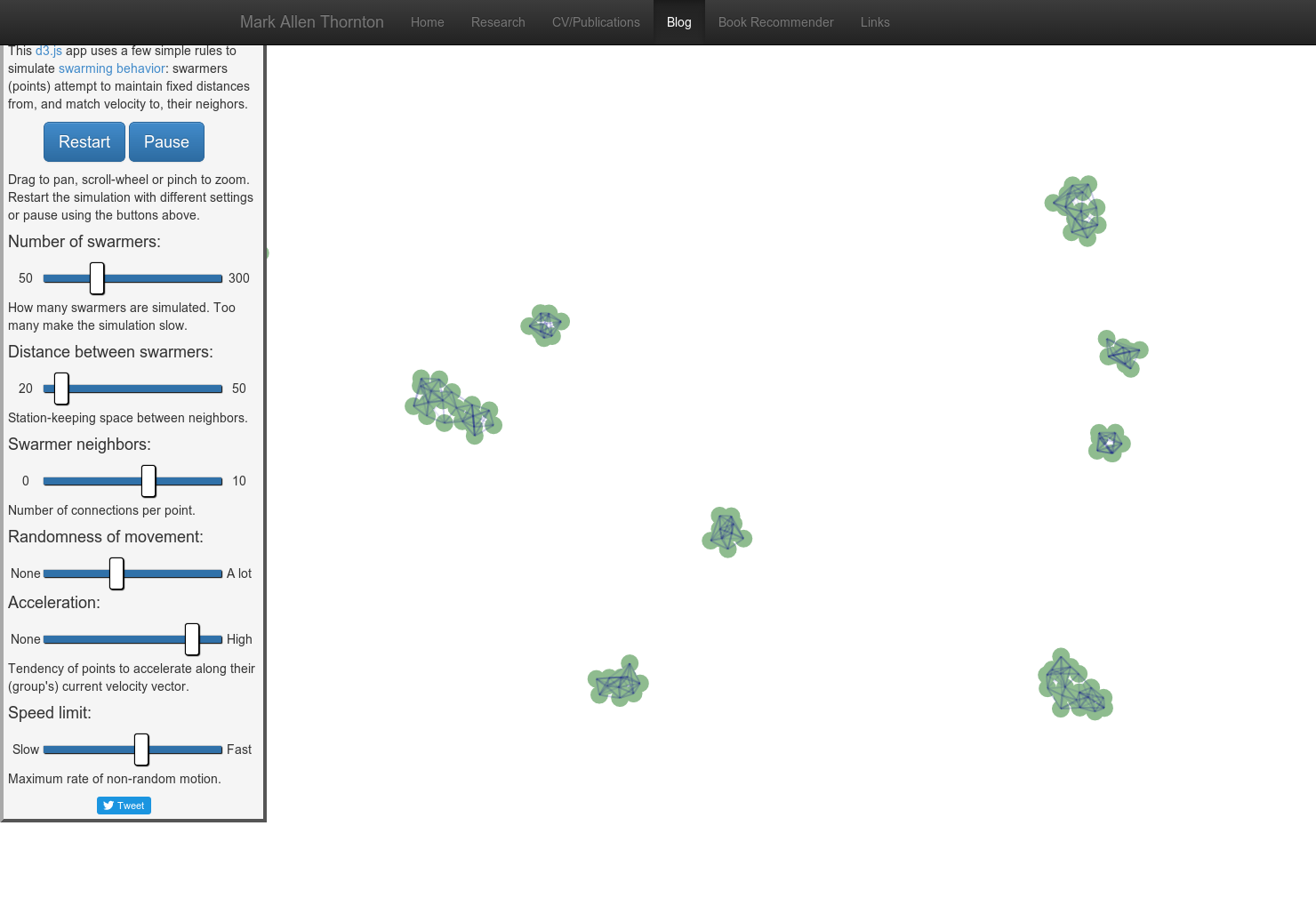Click the Number of swarmers slider handle

97,277
